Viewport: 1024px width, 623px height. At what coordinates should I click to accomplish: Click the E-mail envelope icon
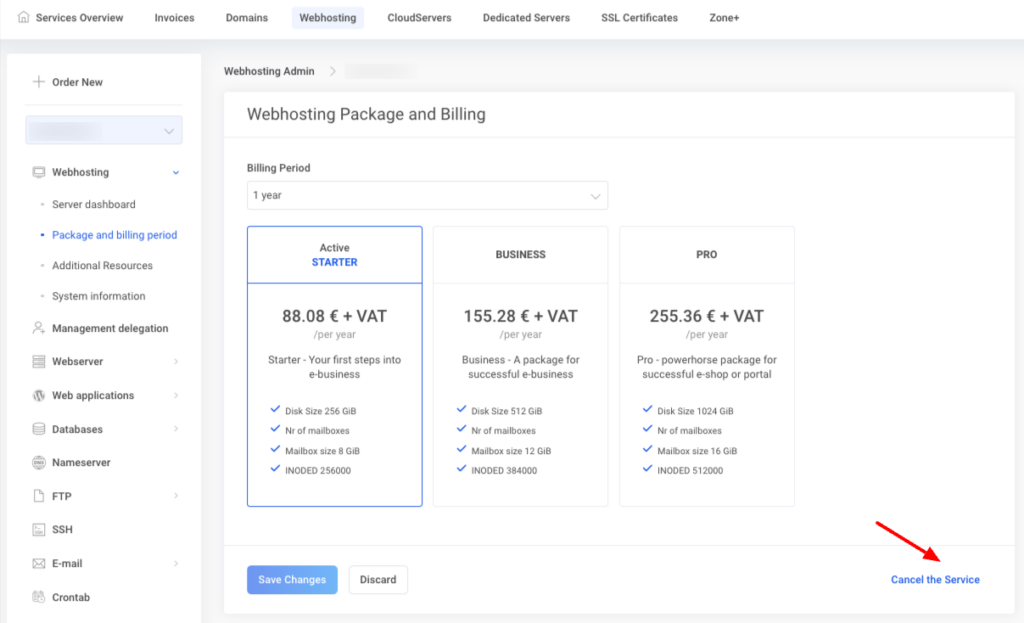[39, 563]
